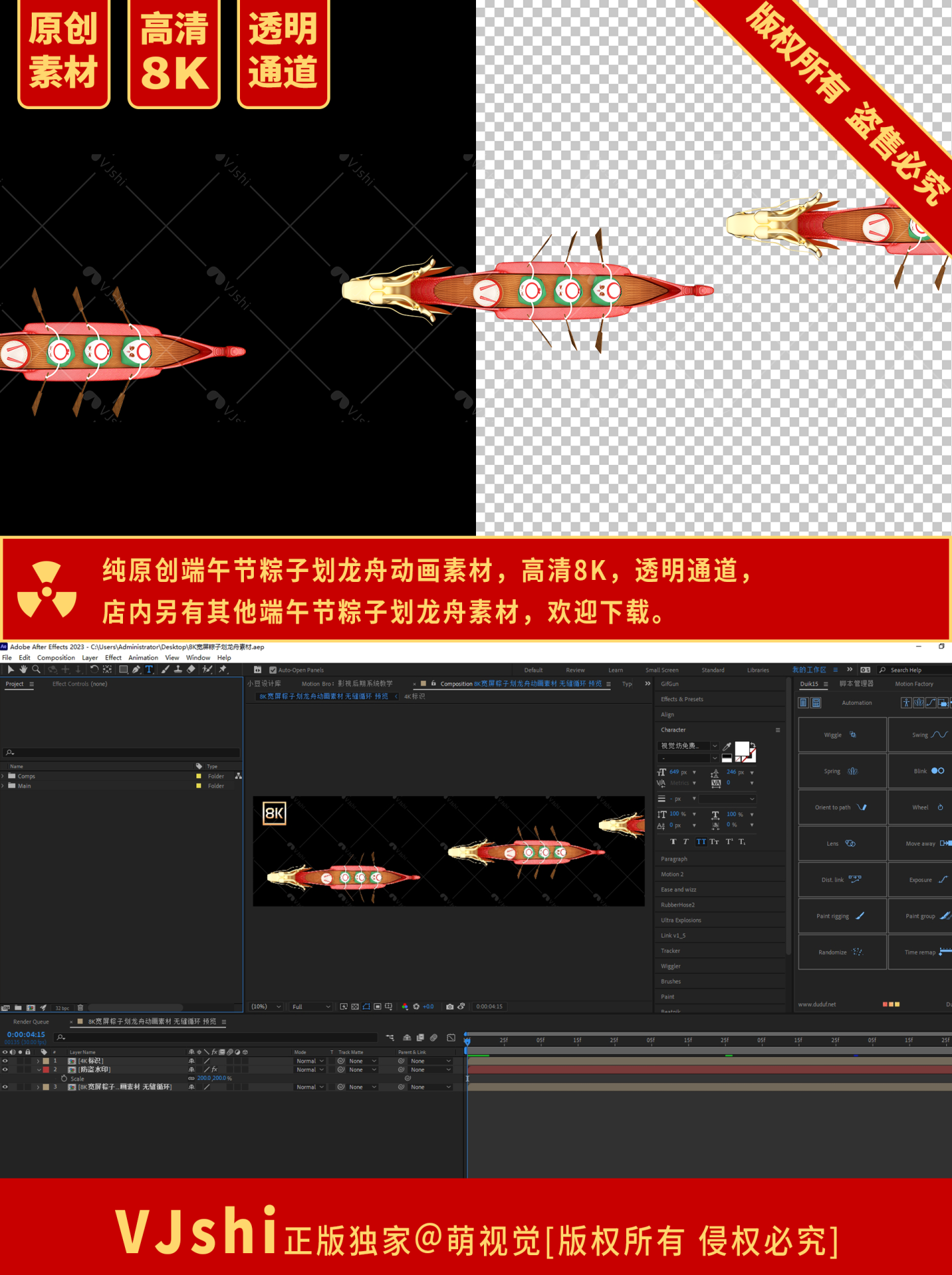Toggle Auto-Open Panels checkbox
This screenshot has width=952, height=1275.
point(273,670)
